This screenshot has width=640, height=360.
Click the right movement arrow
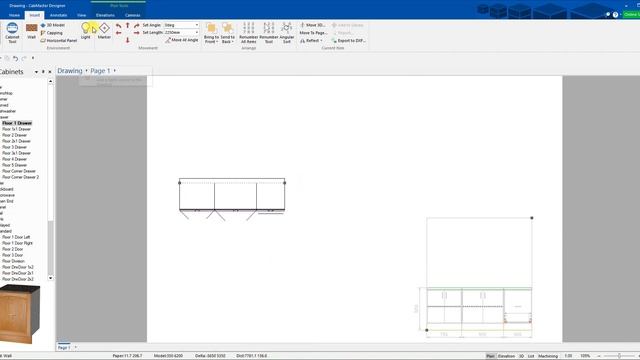[x=136, y=33]
